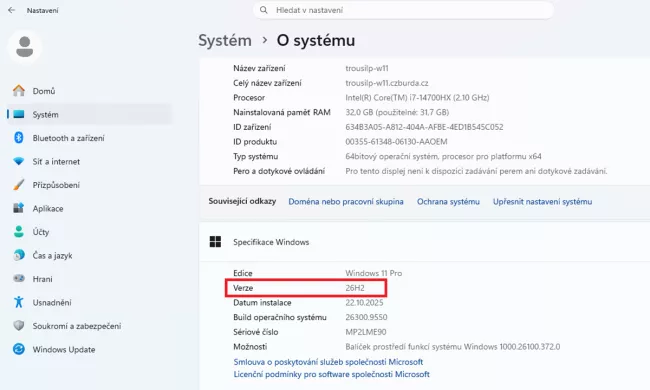Click the serial number MP2LME90
650x390 pixels.
pos(366,332)
